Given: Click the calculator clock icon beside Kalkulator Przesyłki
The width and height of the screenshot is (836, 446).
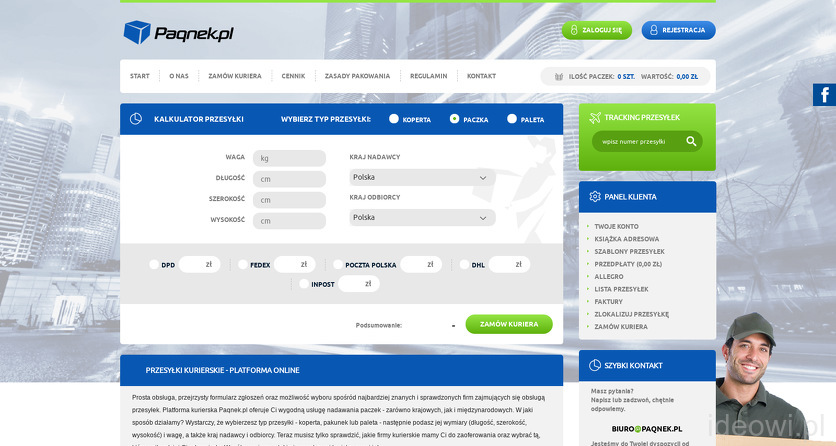Looking at the screenshot, I should coord(136,119).
